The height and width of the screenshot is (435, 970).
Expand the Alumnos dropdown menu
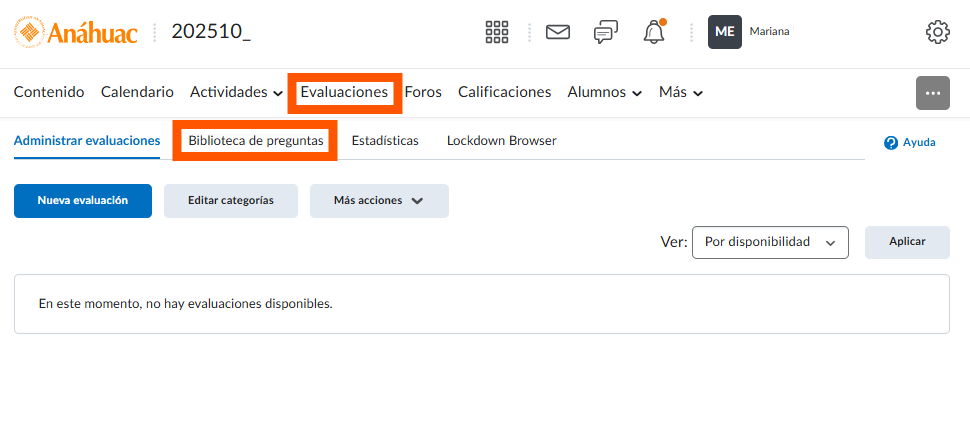tap(604, 92)
